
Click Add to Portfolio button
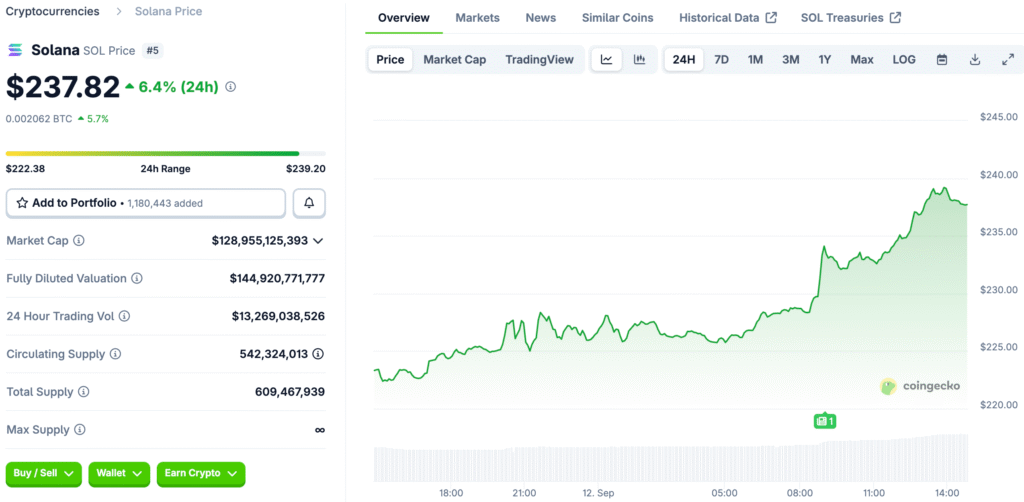pyautogui.click(x=146, y=203)
